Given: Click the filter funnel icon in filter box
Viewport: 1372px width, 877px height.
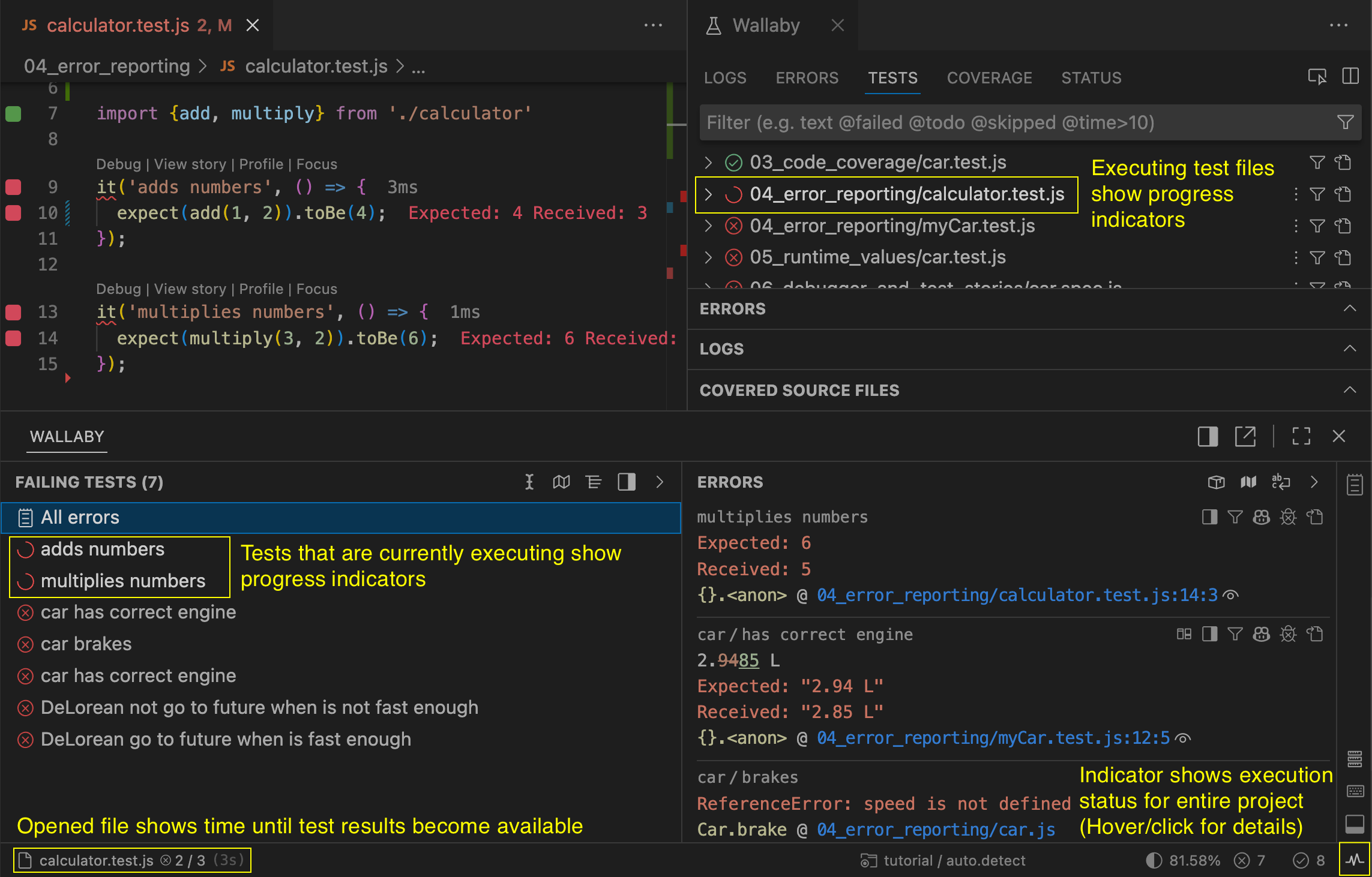Looking at the screenshot, I should 1345,122.
